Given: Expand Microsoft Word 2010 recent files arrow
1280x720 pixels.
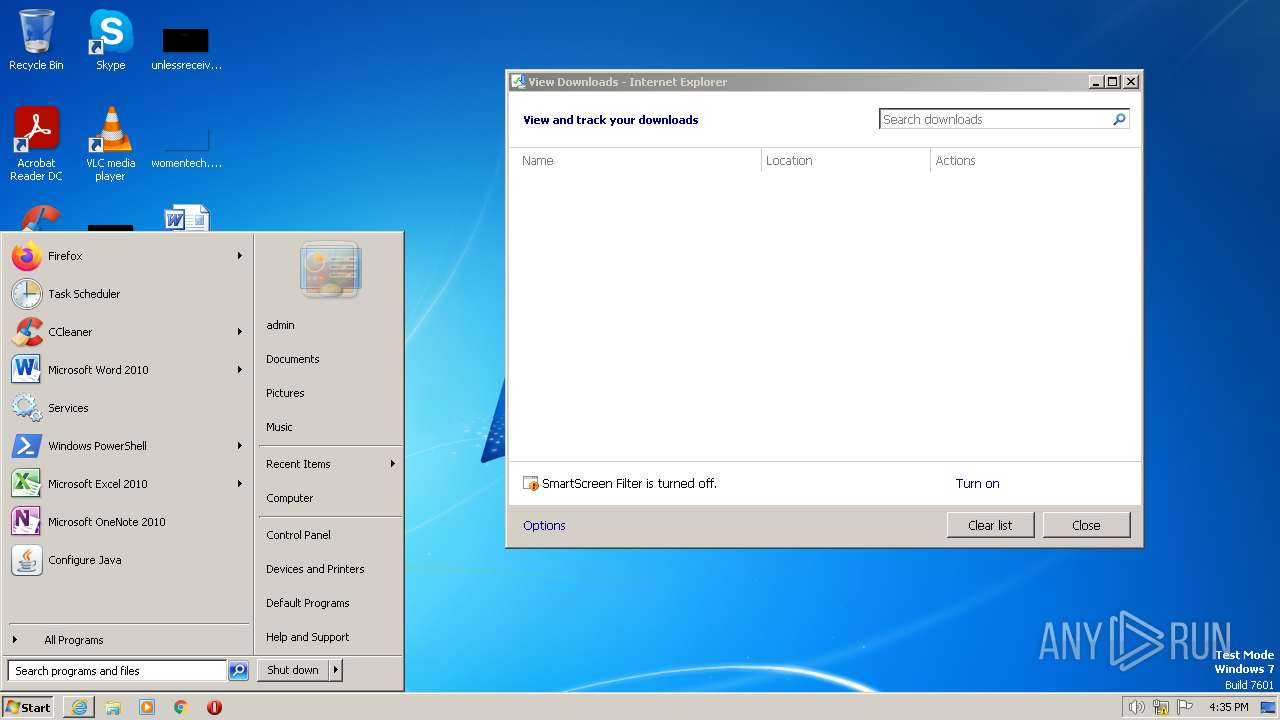Looking at the screenshot, I should [x=240, y=370].
